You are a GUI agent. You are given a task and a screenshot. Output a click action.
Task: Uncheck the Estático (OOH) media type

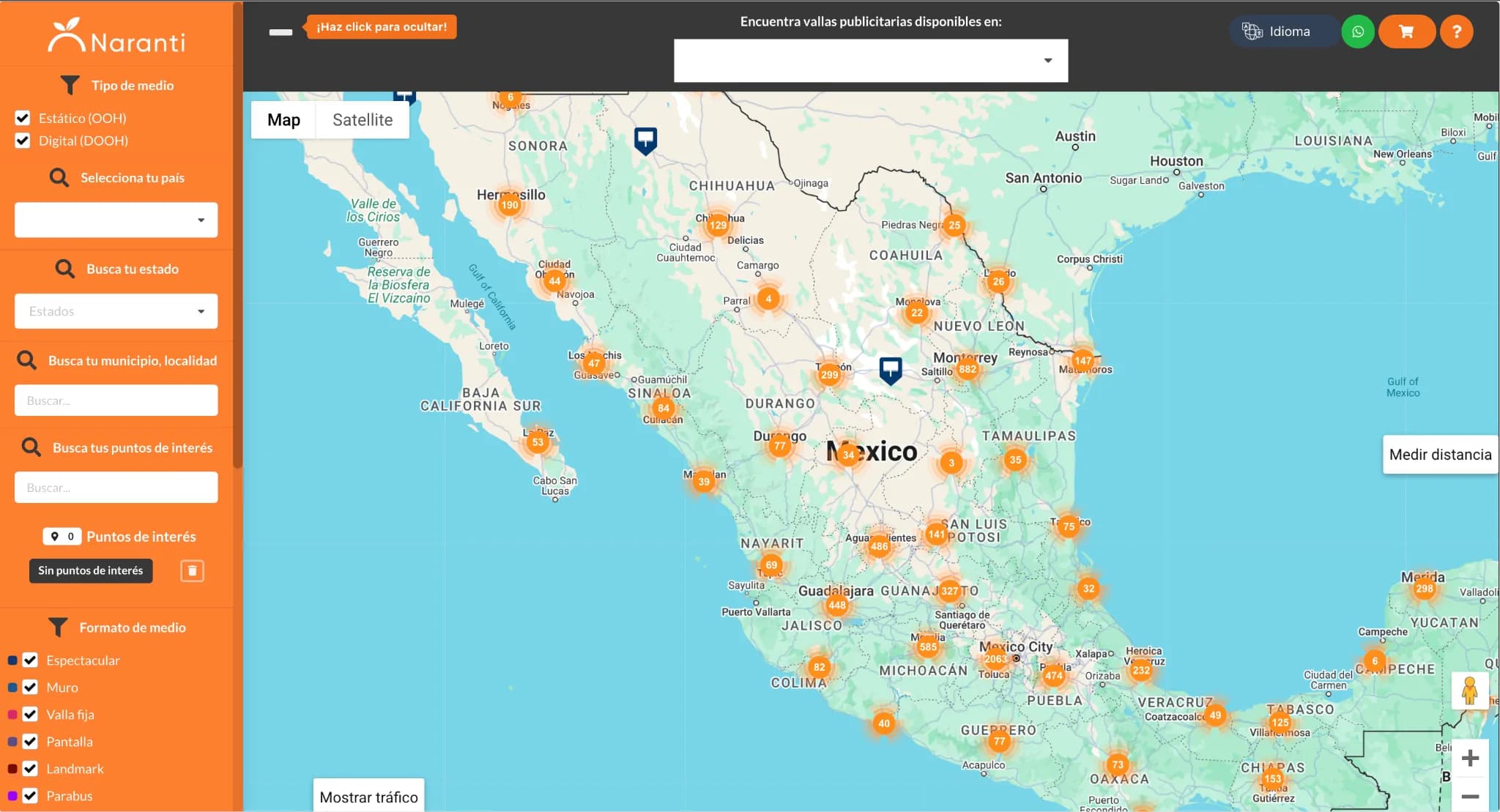point(22,117)
